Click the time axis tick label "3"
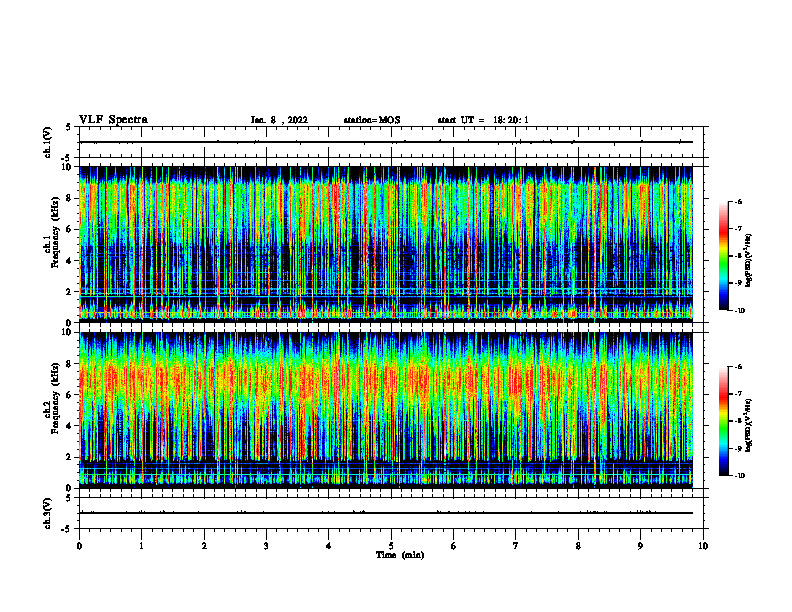Screen dimensions: 792x612 point(266,546)
